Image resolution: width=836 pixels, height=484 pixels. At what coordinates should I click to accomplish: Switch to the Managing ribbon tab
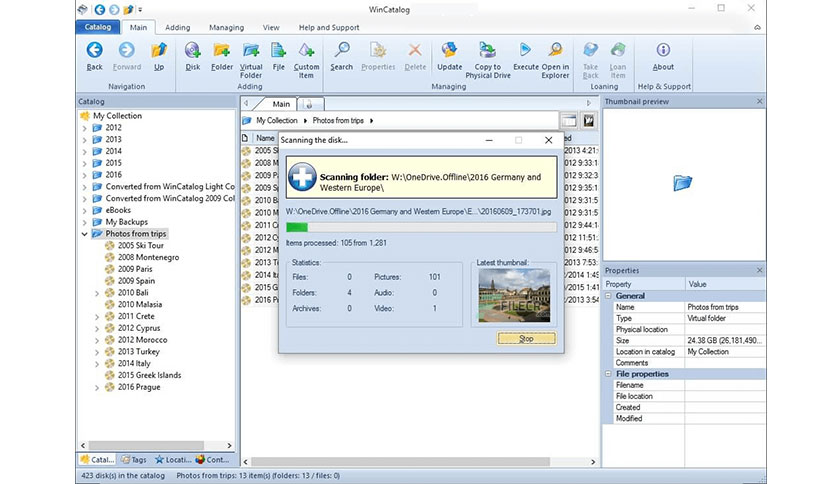click(226, 27)
